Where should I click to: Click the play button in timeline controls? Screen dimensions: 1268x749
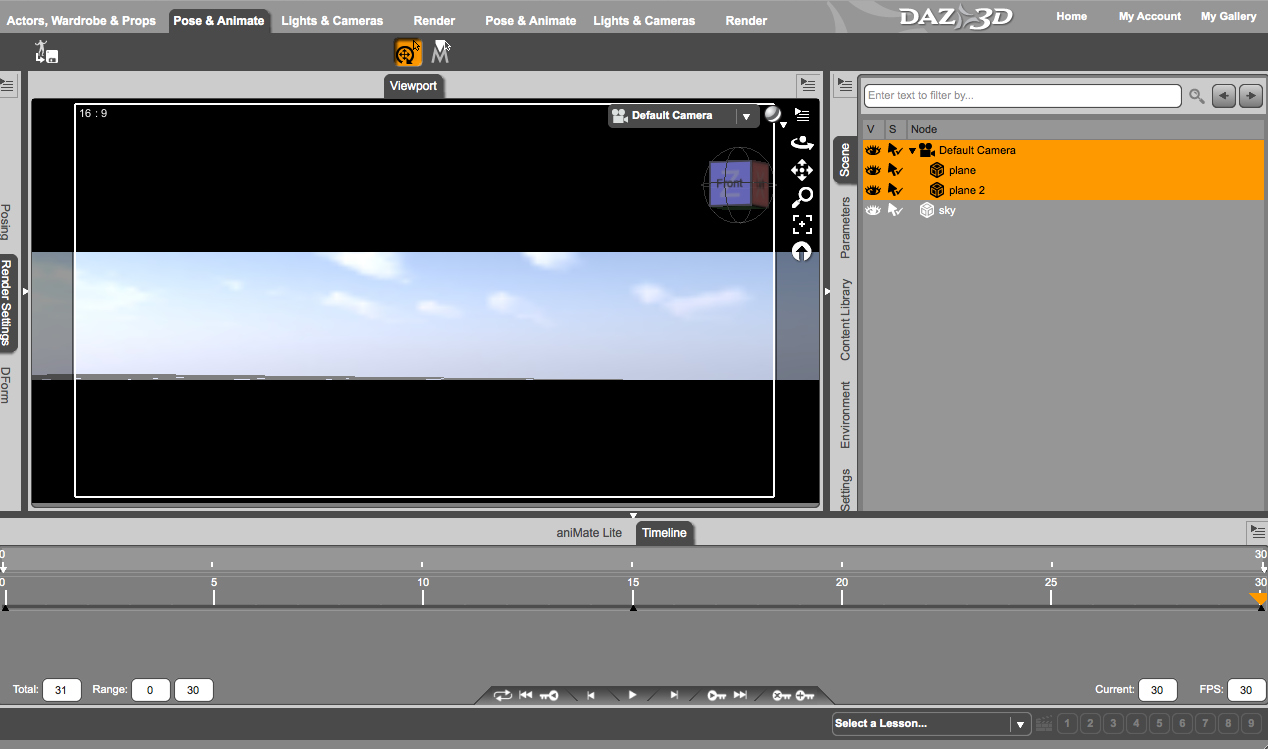coord(632,695)
